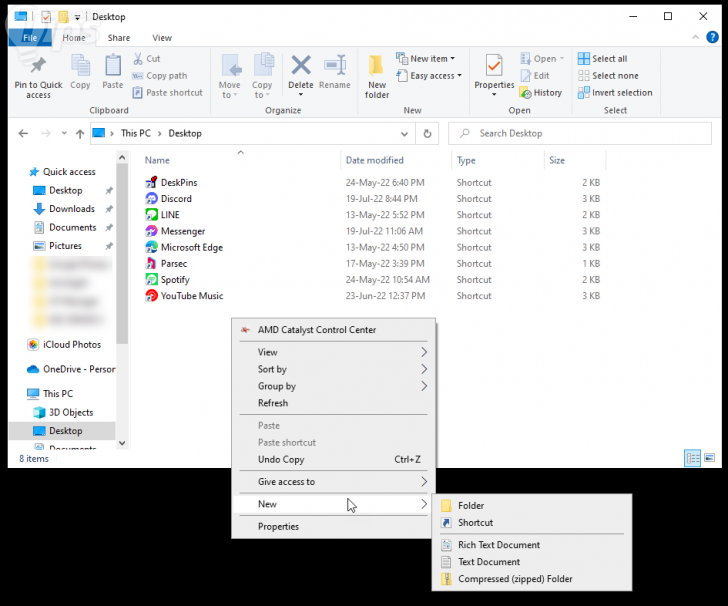Click Refresh in the context menu

(x=333, y=403)
